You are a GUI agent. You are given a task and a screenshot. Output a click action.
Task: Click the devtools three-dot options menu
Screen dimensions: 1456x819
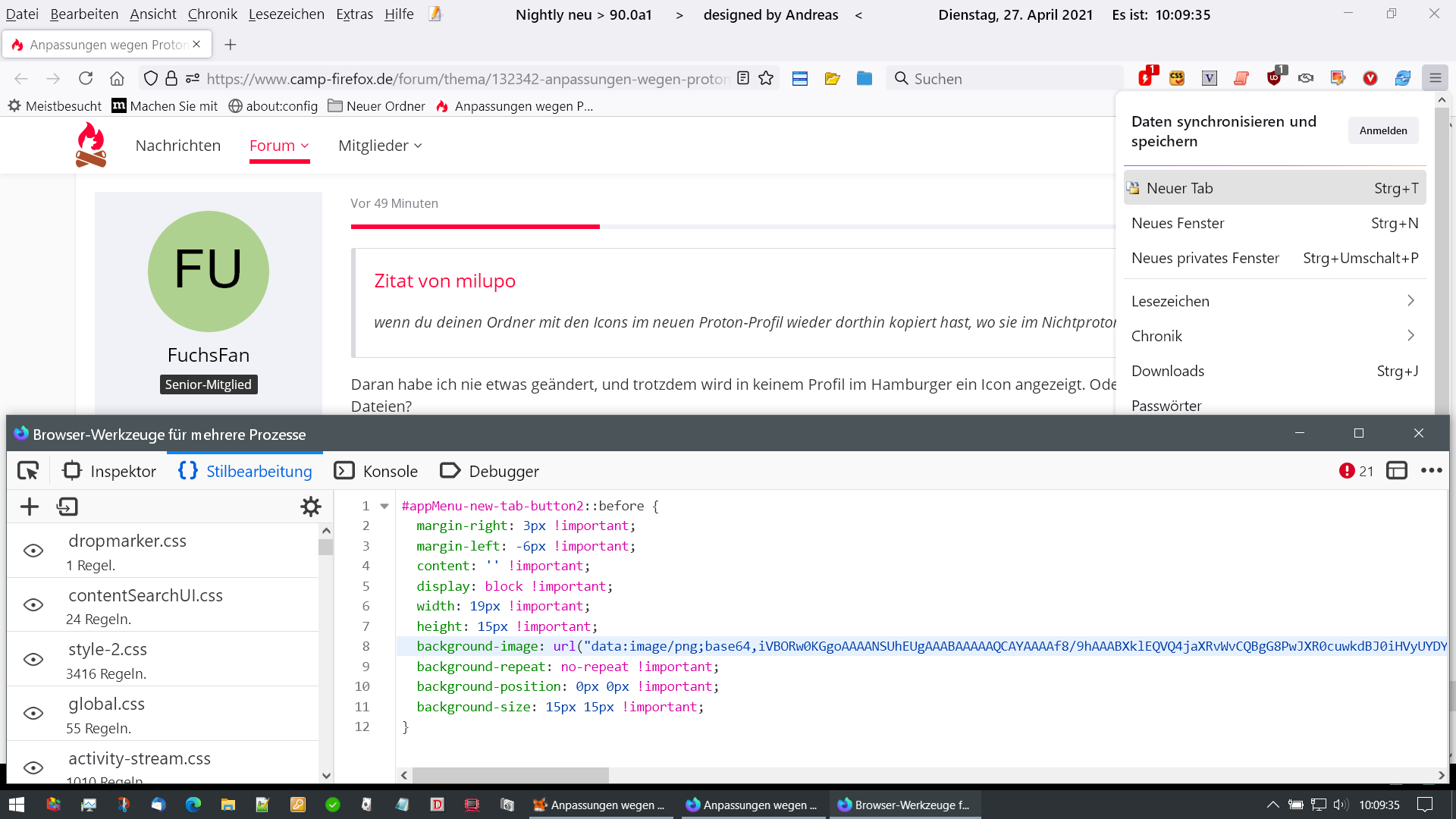[x=1431, y=471]
